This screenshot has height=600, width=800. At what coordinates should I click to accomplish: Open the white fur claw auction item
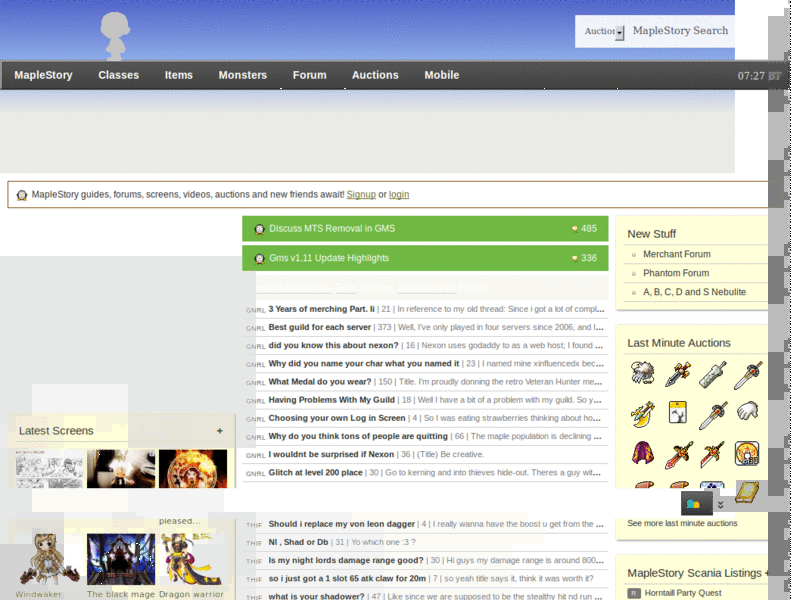point(642,372)
